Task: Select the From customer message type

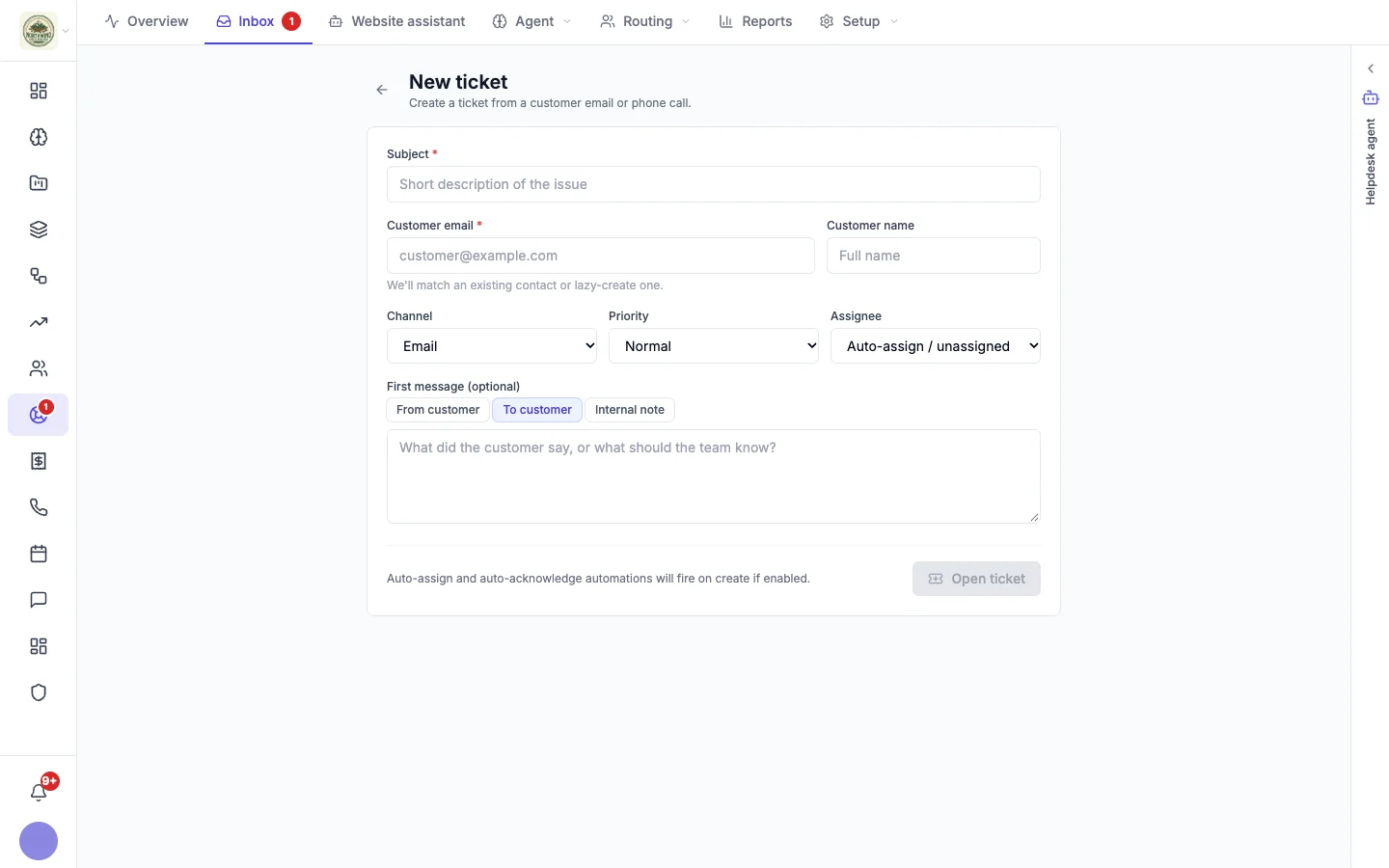Action: [x=438, y=410]
